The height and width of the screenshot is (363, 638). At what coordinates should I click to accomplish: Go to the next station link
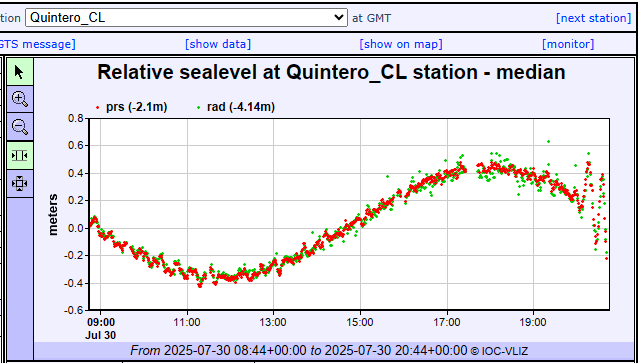(x=593, y=18)
